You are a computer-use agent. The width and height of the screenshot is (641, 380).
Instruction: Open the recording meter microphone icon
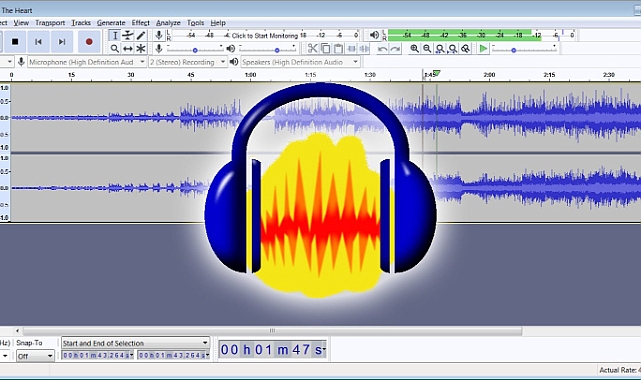[x=159, y=35]
